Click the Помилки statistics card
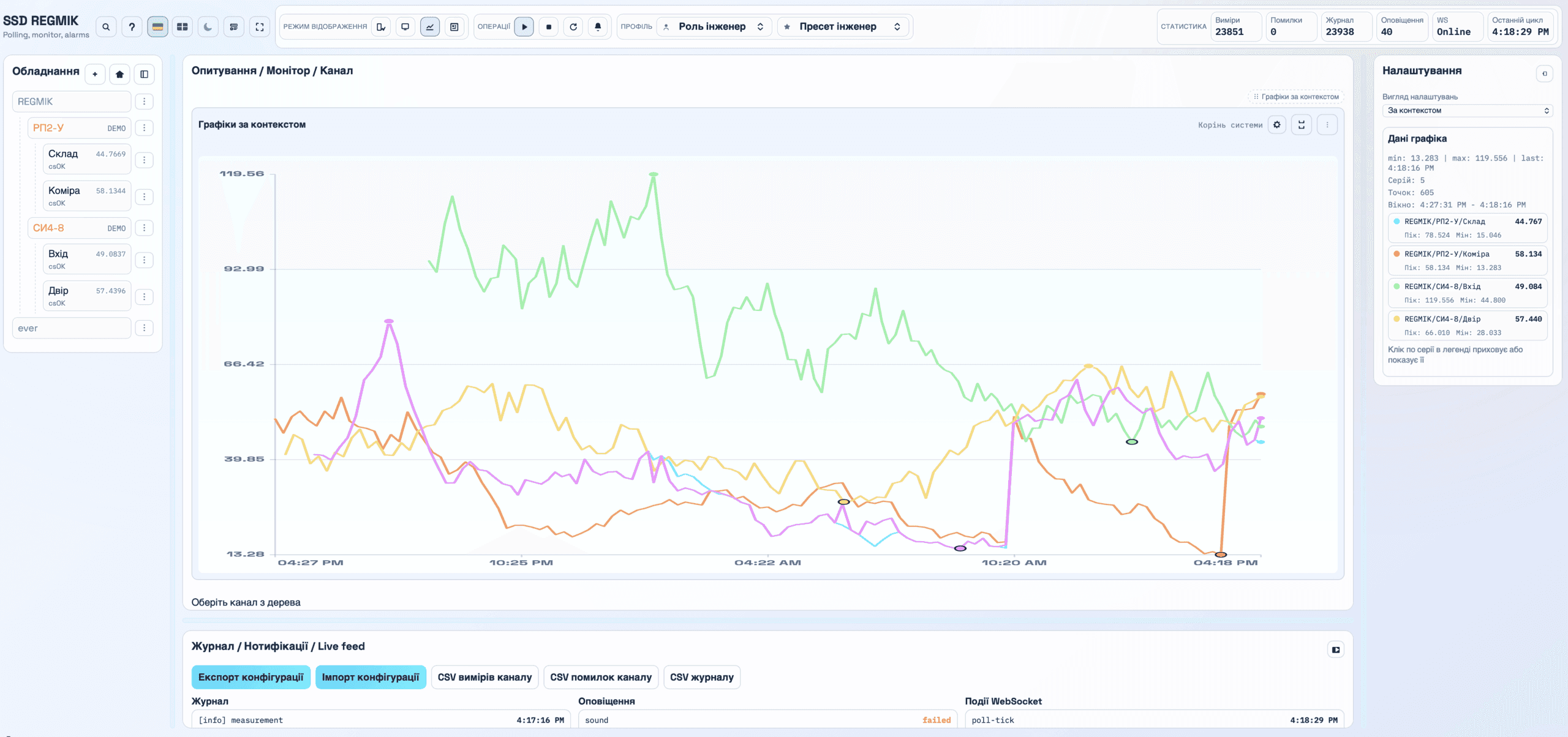This screenshot has width=1568, height=737. 1292,27
